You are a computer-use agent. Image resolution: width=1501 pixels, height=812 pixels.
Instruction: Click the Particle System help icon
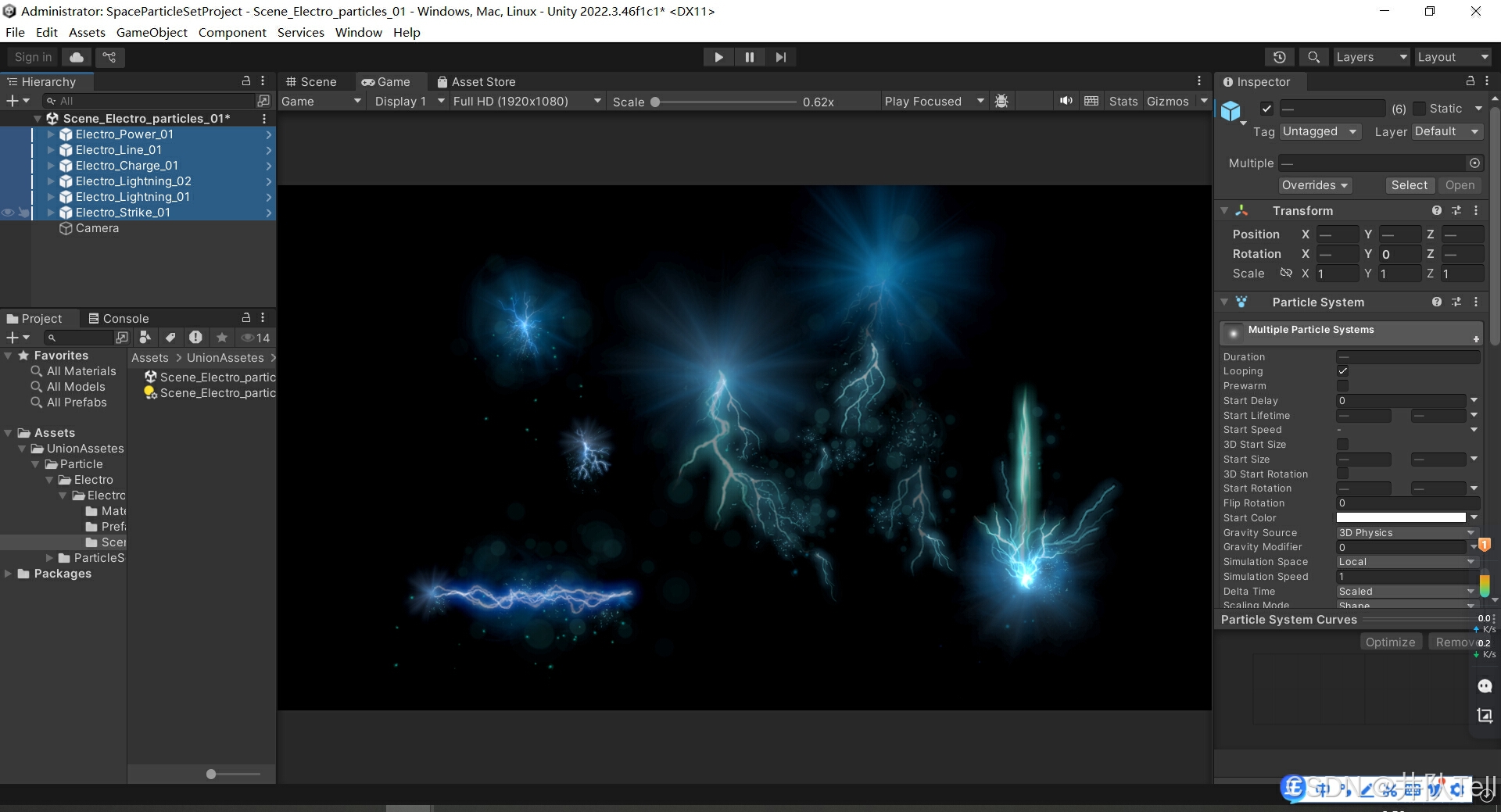(1436, 302)
